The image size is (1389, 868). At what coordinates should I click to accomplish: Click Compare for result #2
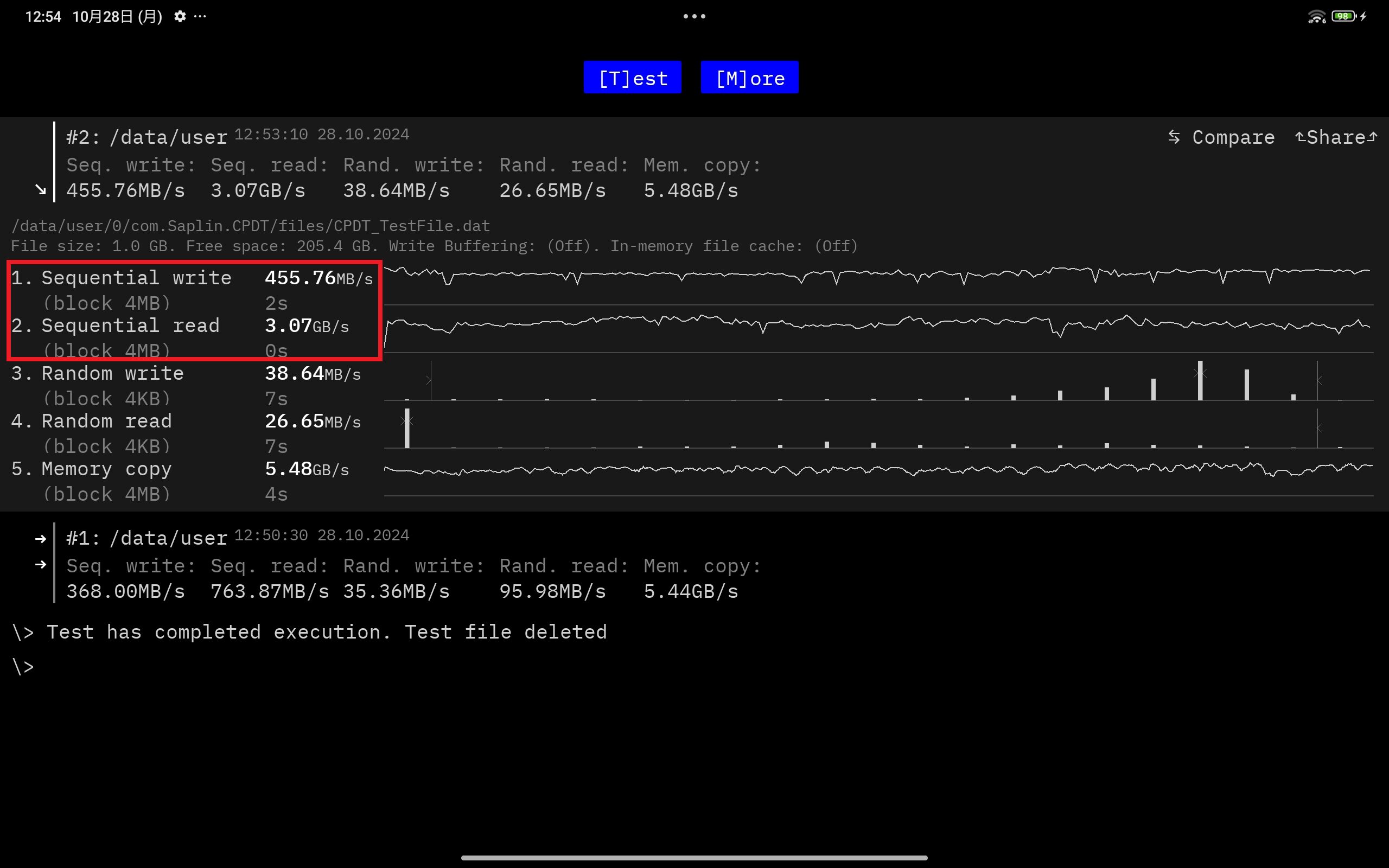pyautogui.click(x=1221, y=137)
